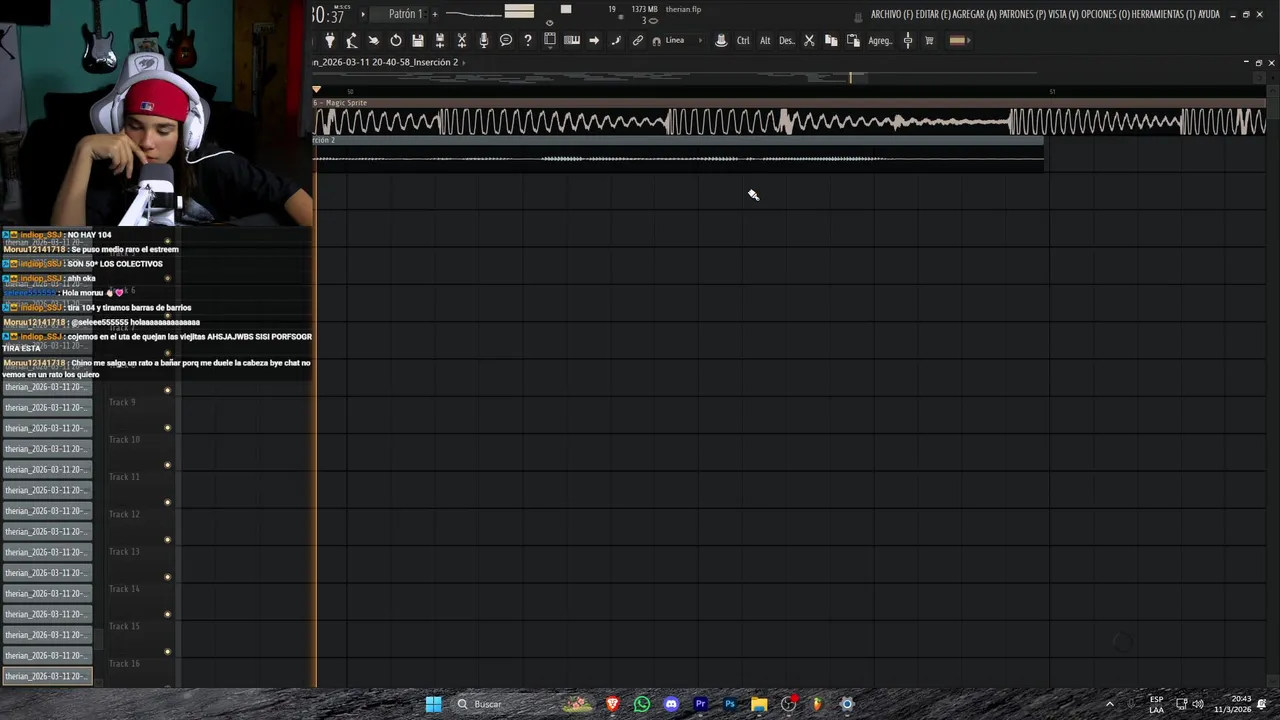Click the curved line tool icon
1280x720 pixels.
tap(616, 40)
